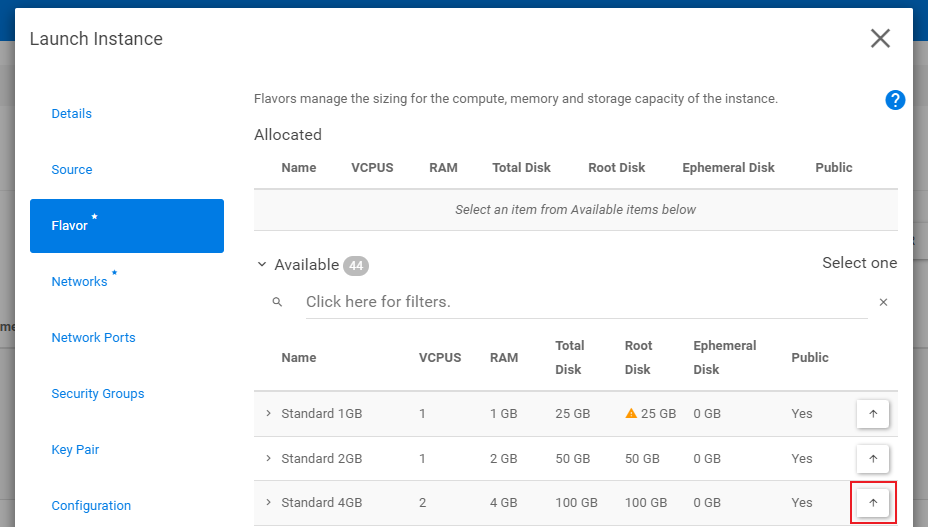The width and height of the screenshot is (928, 527).
Task: Clear the filter with the small x icon
Action: [x=883, y=302]
